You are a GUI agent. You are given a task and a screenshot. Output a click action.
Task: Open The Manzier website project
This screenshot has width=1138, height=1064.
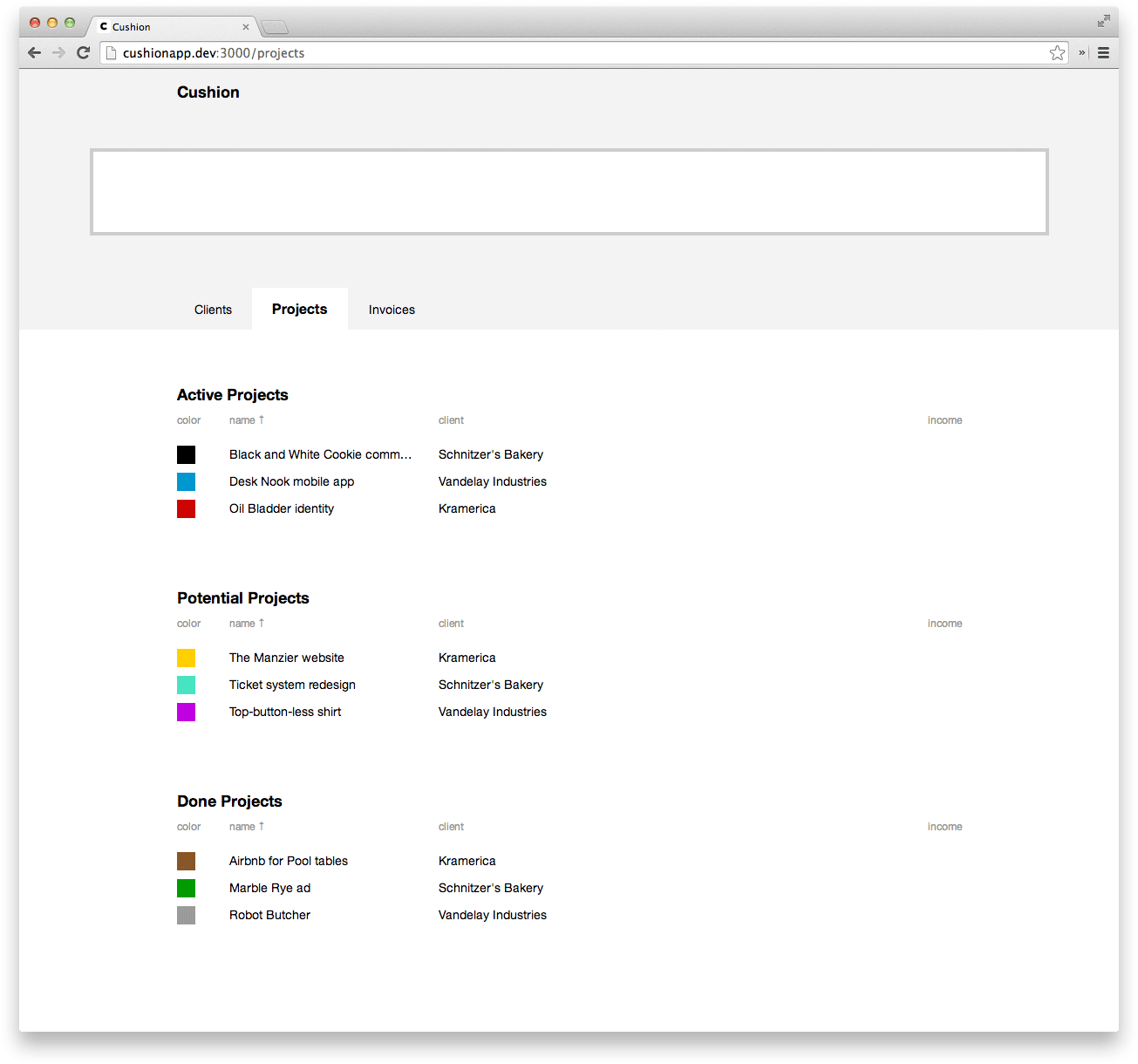pos(287,658)
